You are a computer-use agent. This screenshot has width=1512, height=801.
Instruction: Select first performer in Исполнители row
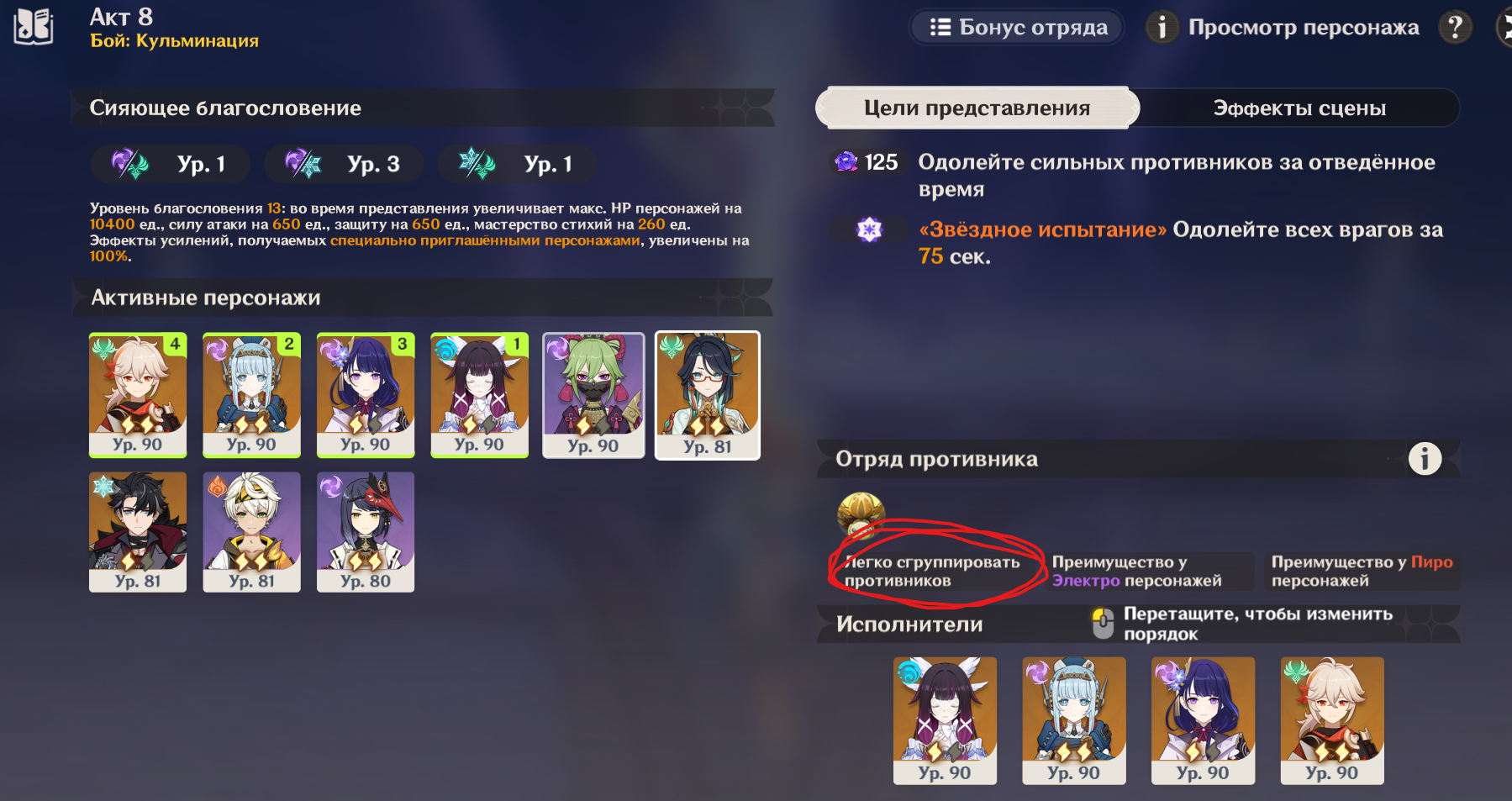tap(945, 721)
